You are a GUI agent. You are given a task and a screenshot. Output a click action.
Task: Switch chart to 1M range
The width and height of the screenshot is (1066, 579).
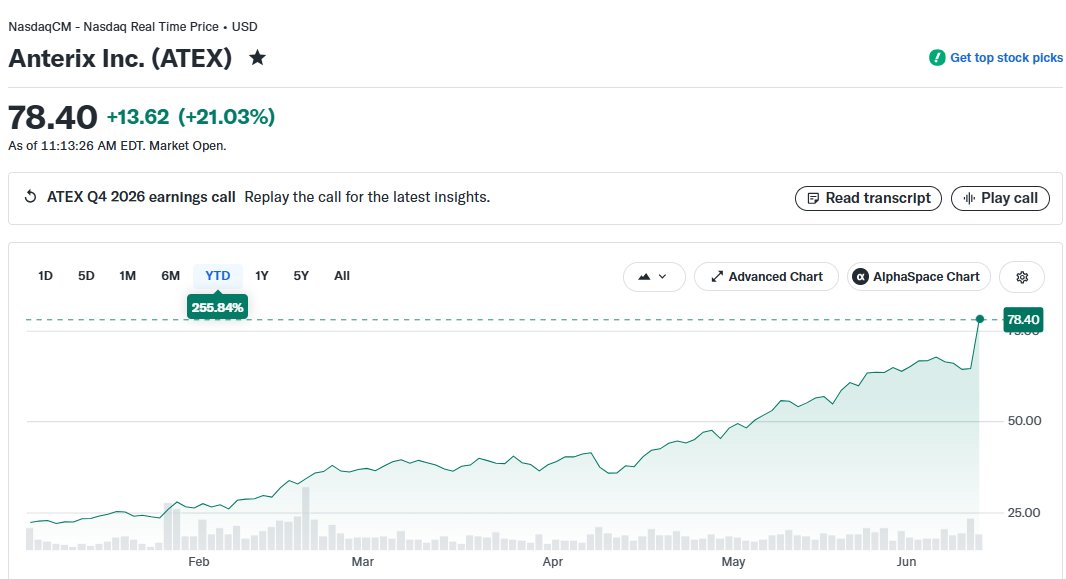point(127,276)
